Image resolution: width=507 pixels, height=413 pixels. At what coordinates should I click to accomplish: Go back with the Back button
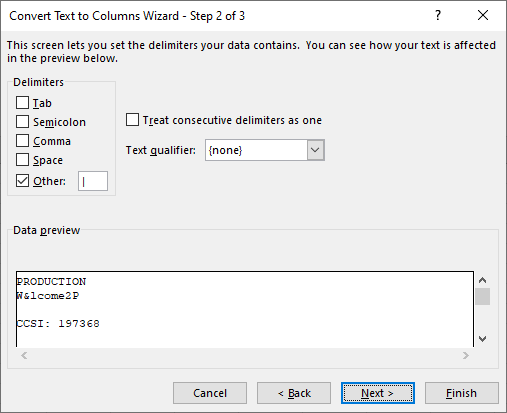point(294,393)
